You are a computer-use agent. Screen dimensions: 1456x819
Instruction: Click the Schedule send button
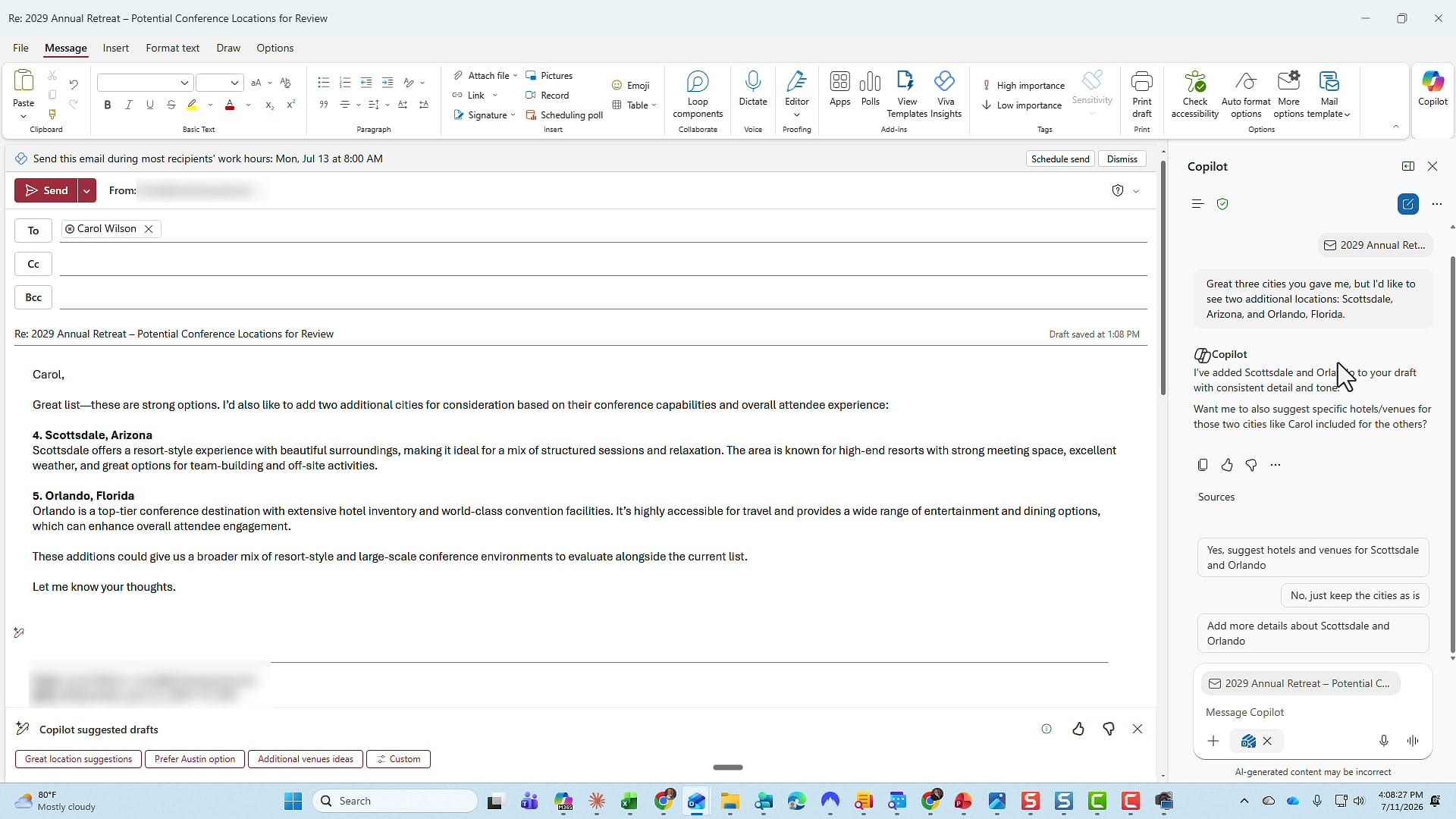pos(1060,158)
